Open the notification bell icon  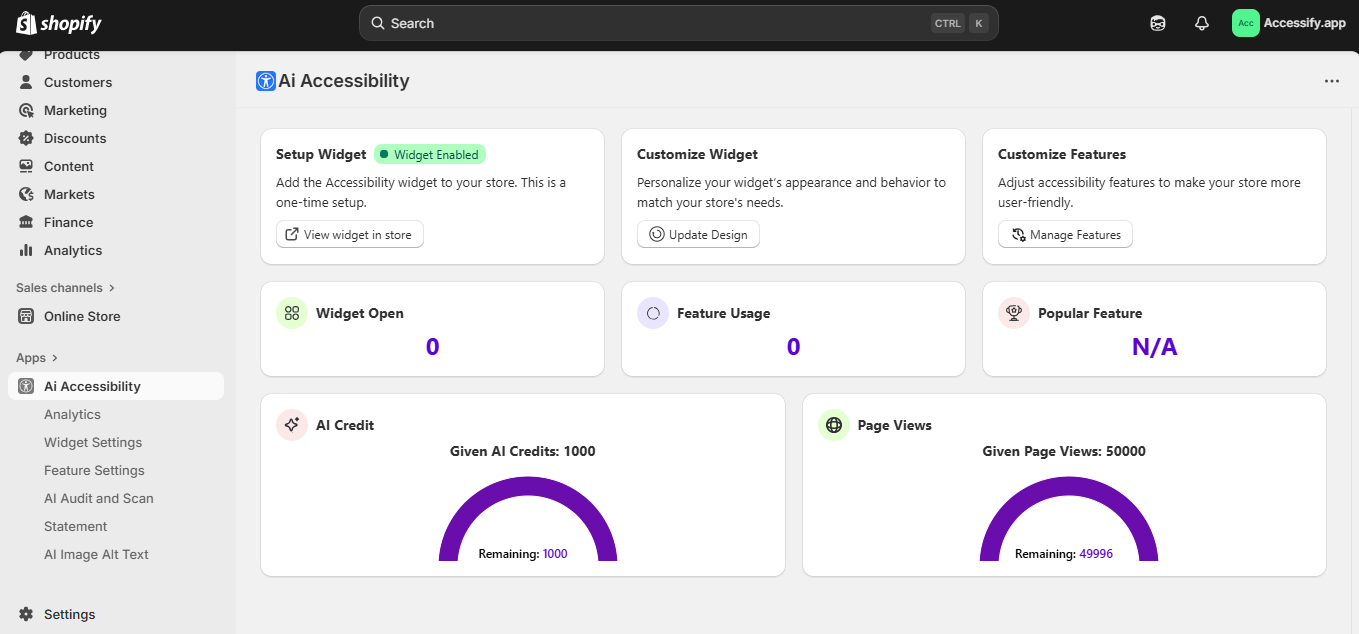click(x=1201, y=22)
